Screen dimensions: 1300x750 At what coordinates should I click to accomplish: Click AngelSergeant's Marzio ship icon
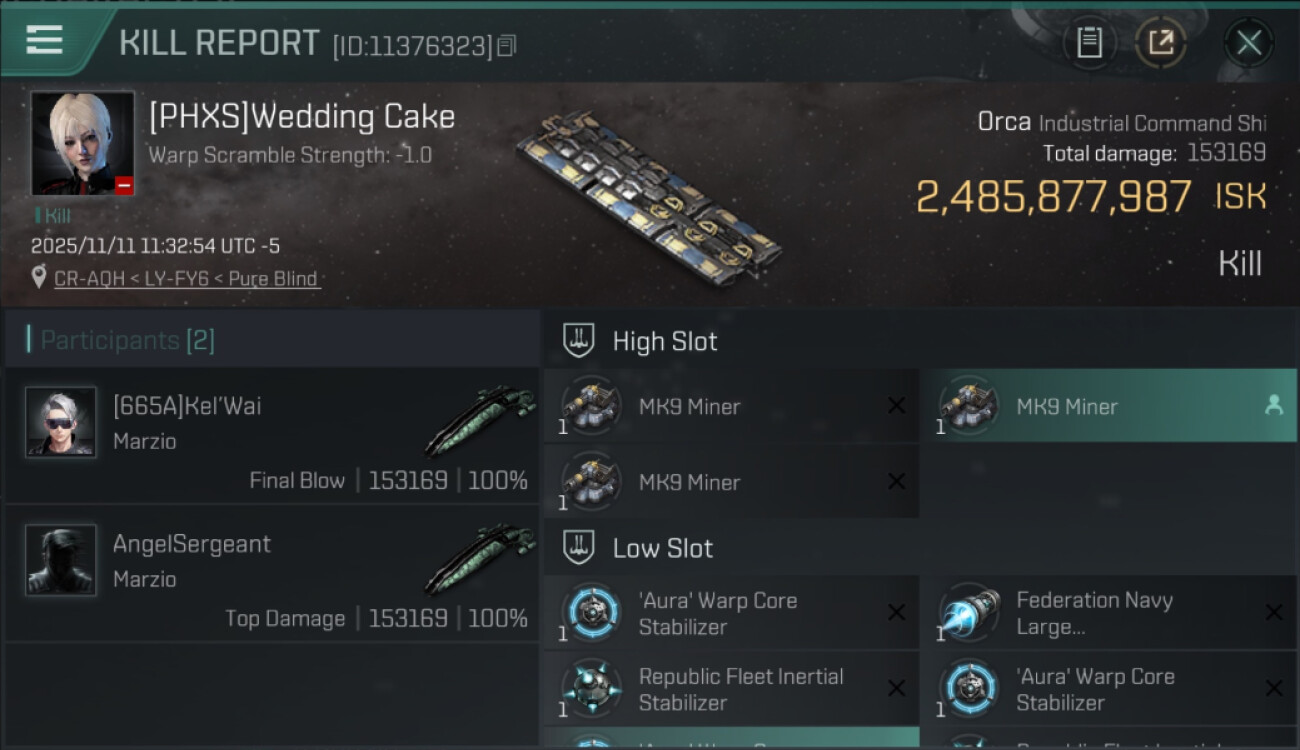point(480,559)
